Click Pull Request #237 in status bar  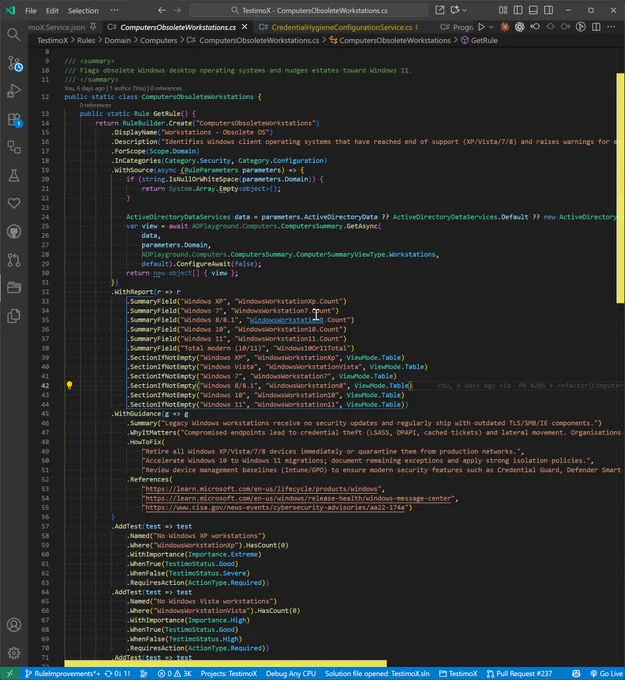(x=520, y=673)
